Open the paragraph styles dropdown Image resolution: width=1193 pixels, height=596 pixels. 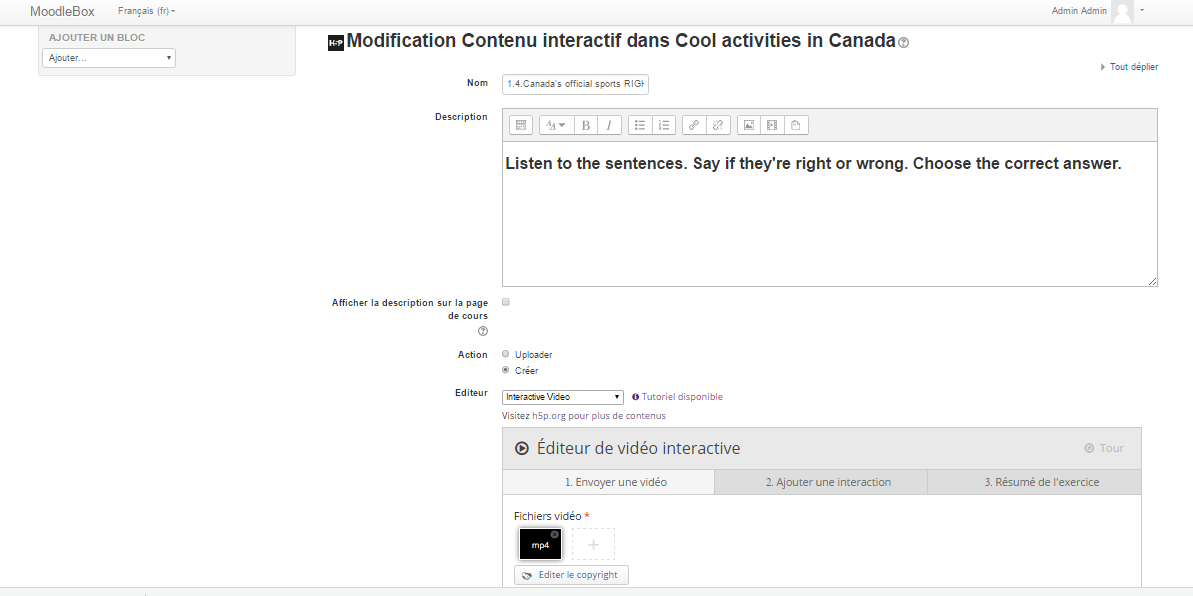554,125
